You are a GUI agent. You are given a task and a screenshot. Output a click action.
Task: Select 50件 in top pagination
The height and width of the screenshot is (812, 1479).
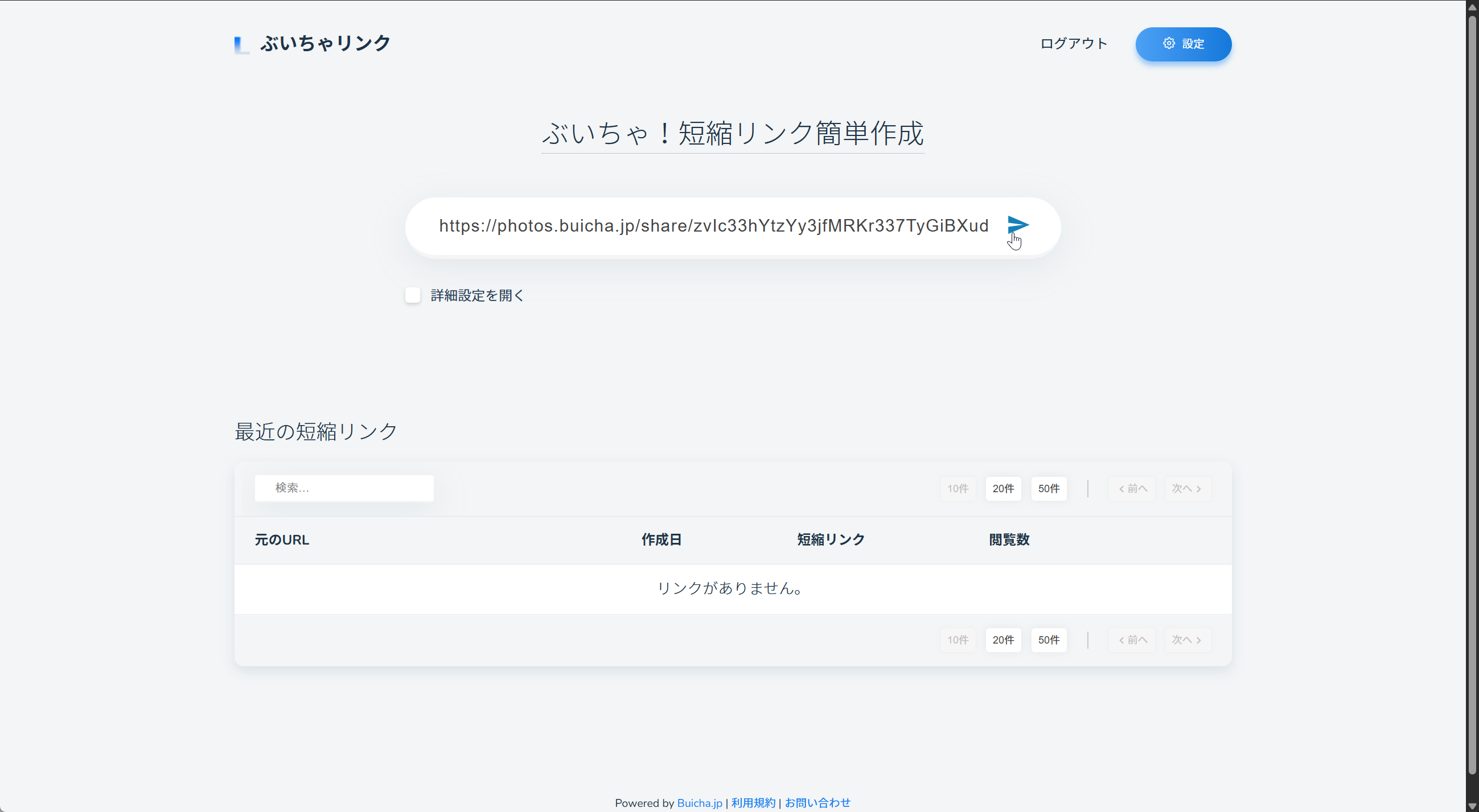pos(1049,488)
